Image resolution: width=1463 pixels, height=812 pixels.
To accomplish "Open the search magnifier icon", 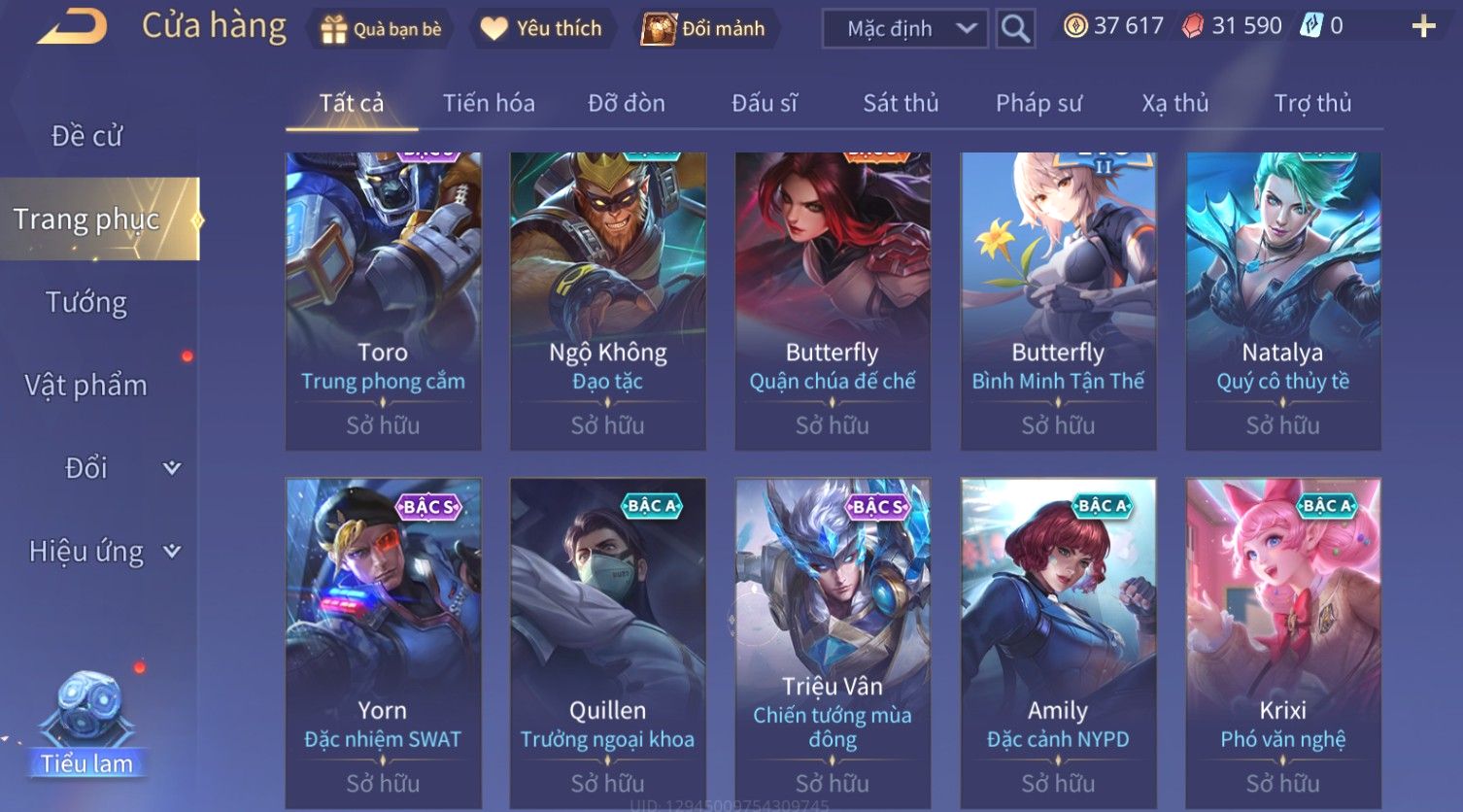I will pos(1015,29).
